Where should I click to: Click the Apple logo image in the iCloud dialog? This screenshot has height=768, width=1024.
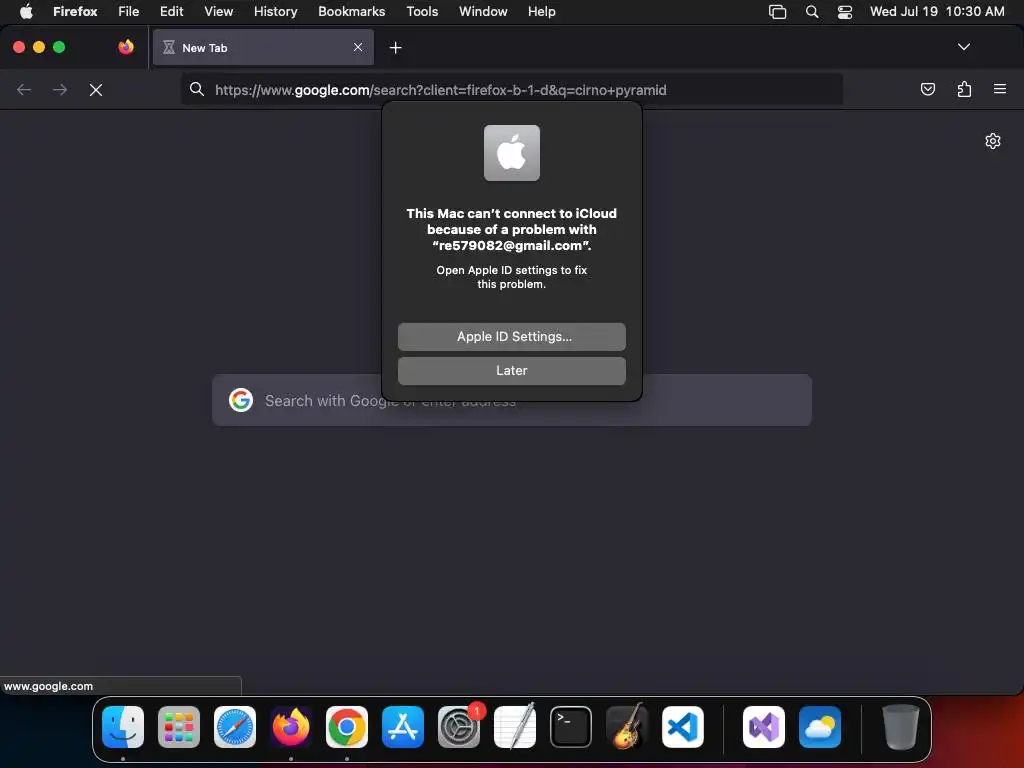click(x=511, y=153)
